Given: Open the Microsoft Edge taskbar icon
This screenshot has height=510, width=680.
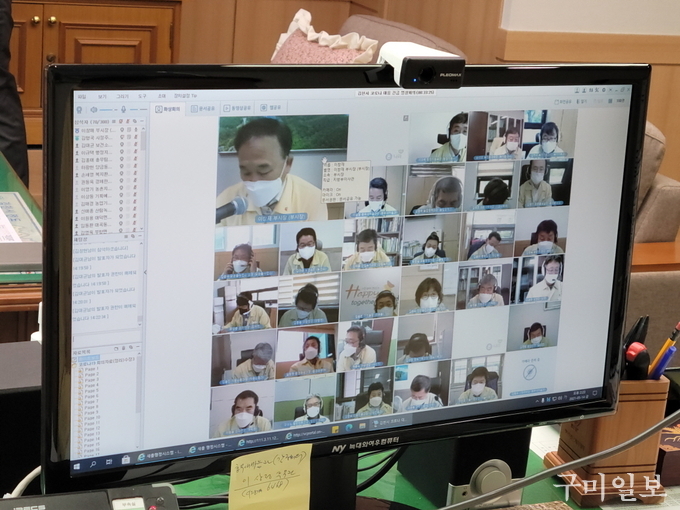Looking at the screenshot, I should [x=349, y=428].
